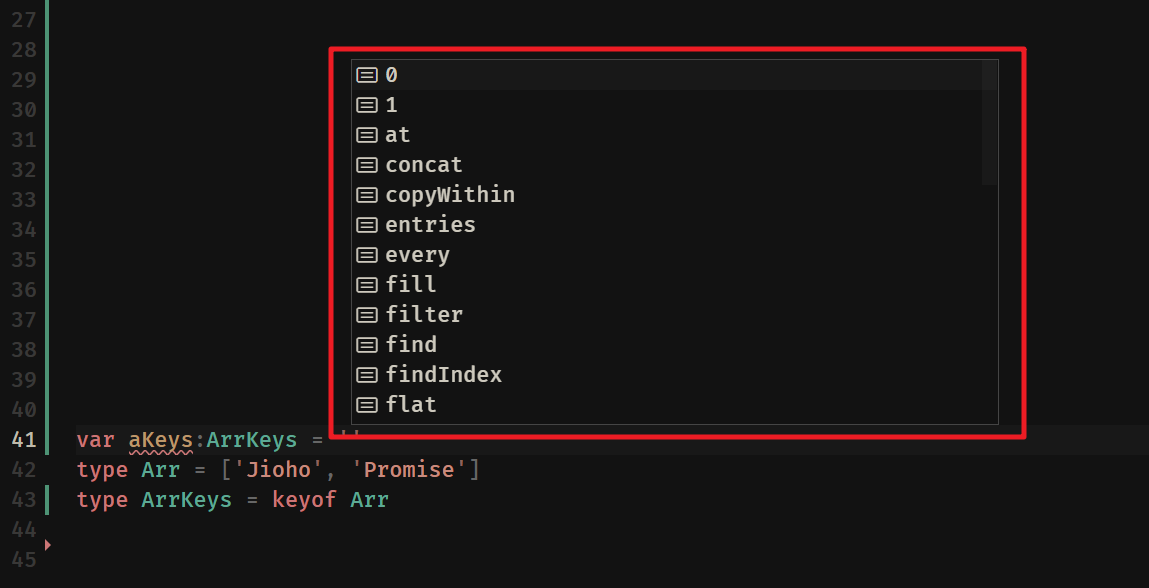This screenshot has height=588, width=1149.
Task: Click the property icon beside "concat"
Action: [367, 165]
